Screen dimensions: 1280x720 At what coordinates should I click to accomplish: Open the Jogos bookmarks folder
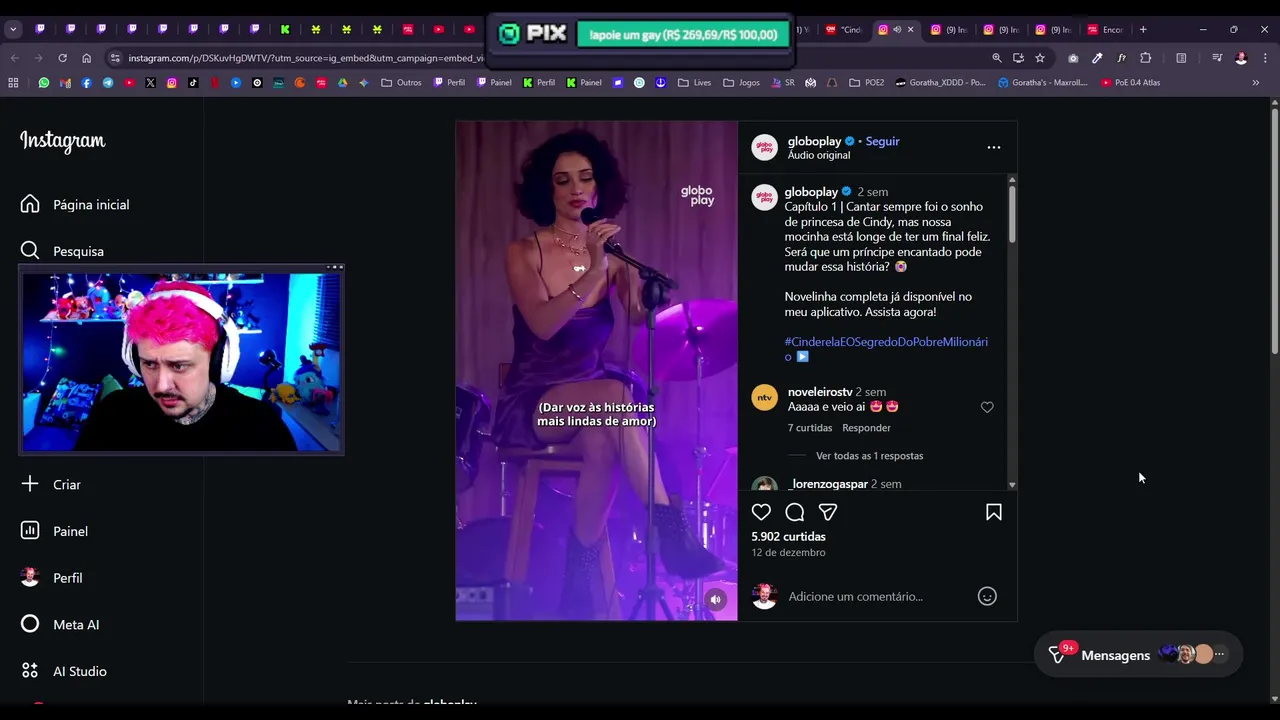pos(741,82)
